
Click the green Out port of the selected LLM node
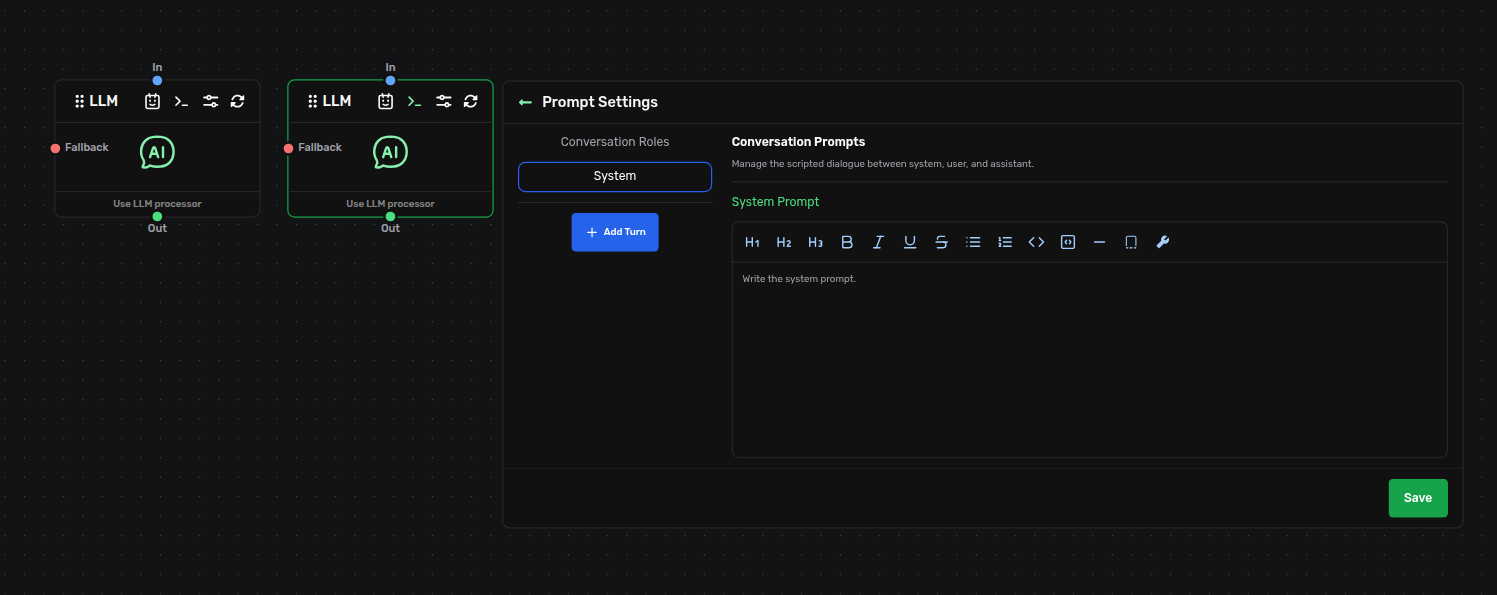click(390, 216)
